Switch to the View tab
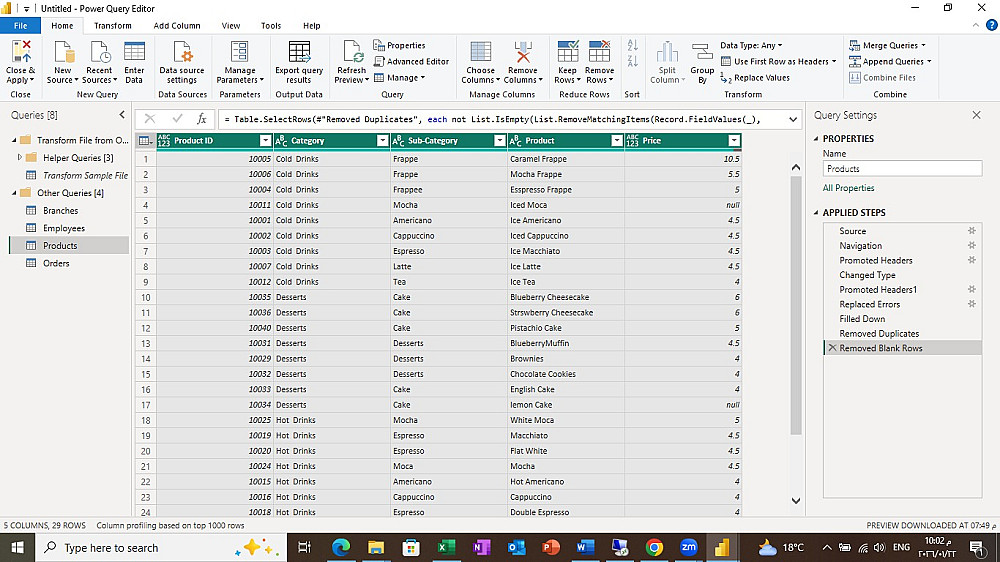The height and width of the screenshot is (562, 1000). click(231, 26)
